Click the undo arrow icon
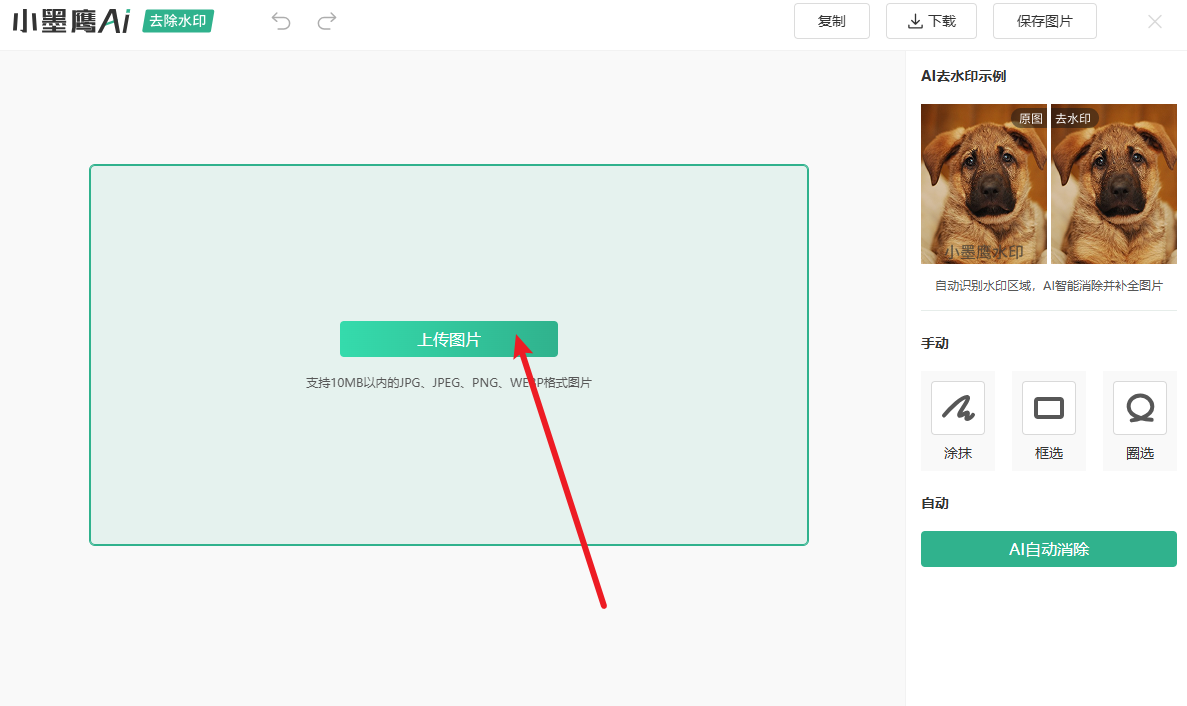 tap(281, 21)
